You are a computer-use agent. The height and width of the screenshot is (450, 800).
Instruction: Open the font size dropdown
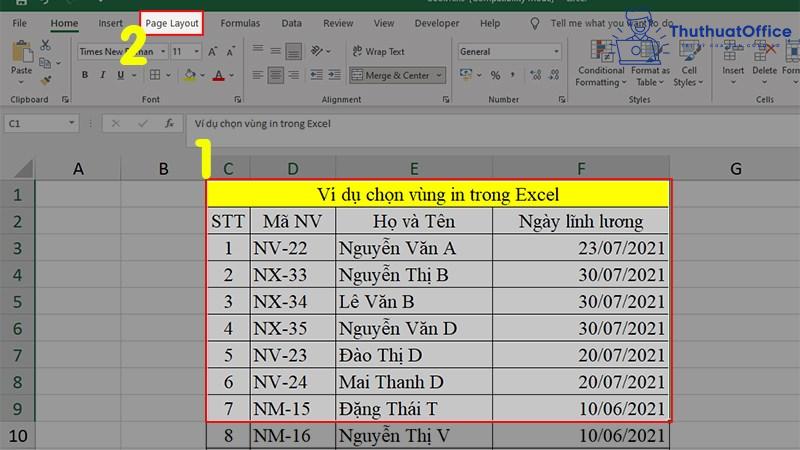[x=196, y=52]
